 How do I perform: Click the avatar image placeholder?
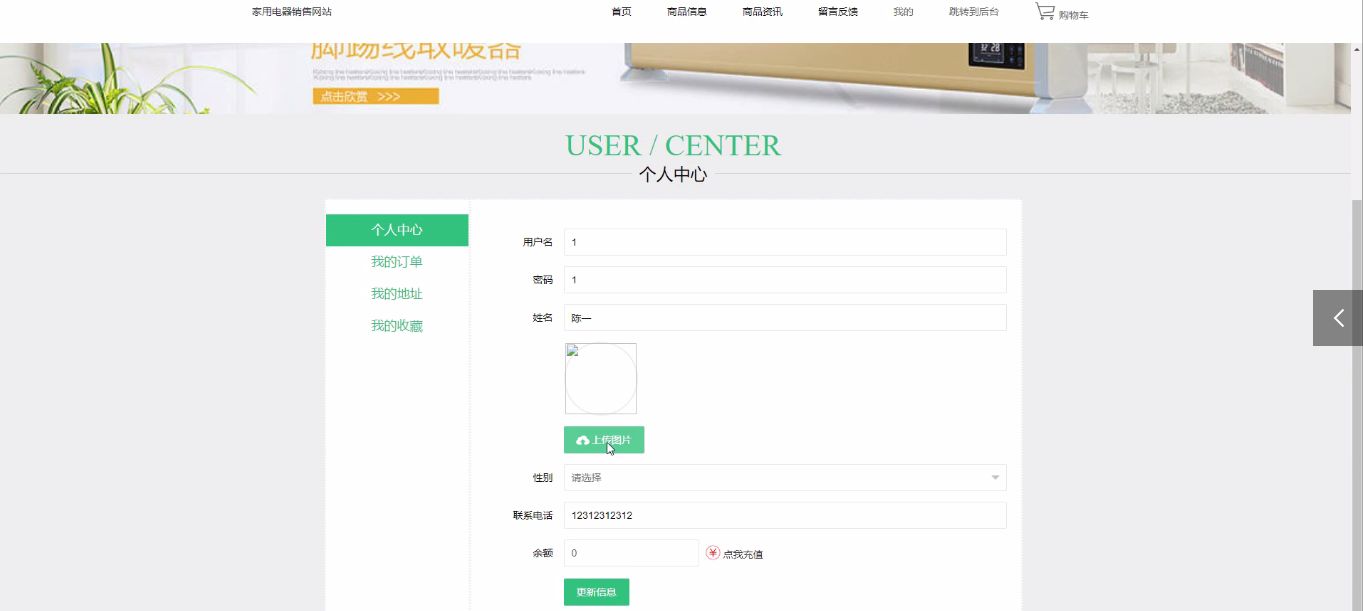pyautogui.click(x=601, y=379)
